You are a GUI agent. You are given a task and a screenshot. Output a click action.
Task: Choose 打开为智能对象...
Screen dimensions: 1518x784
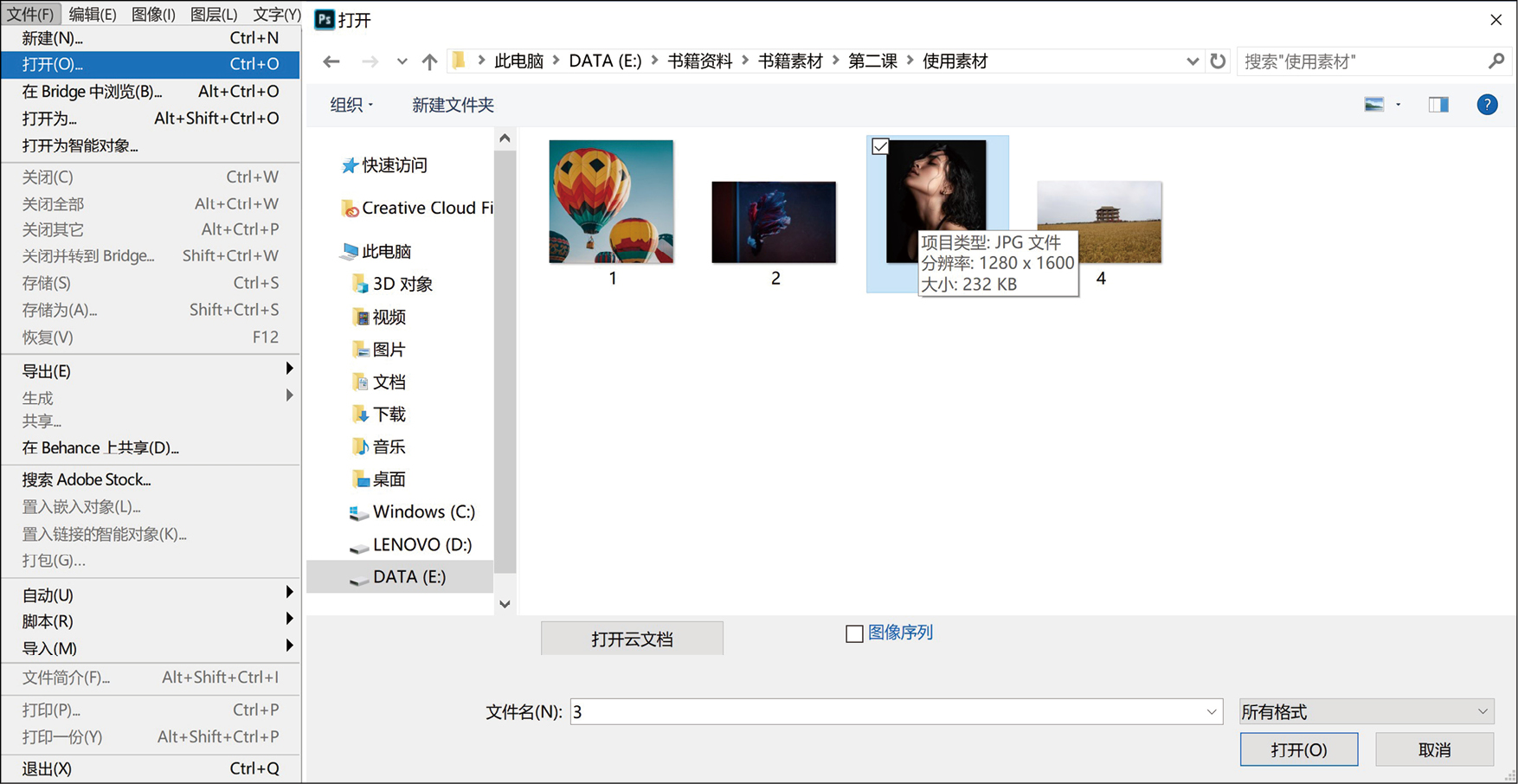tap(151, 145)
